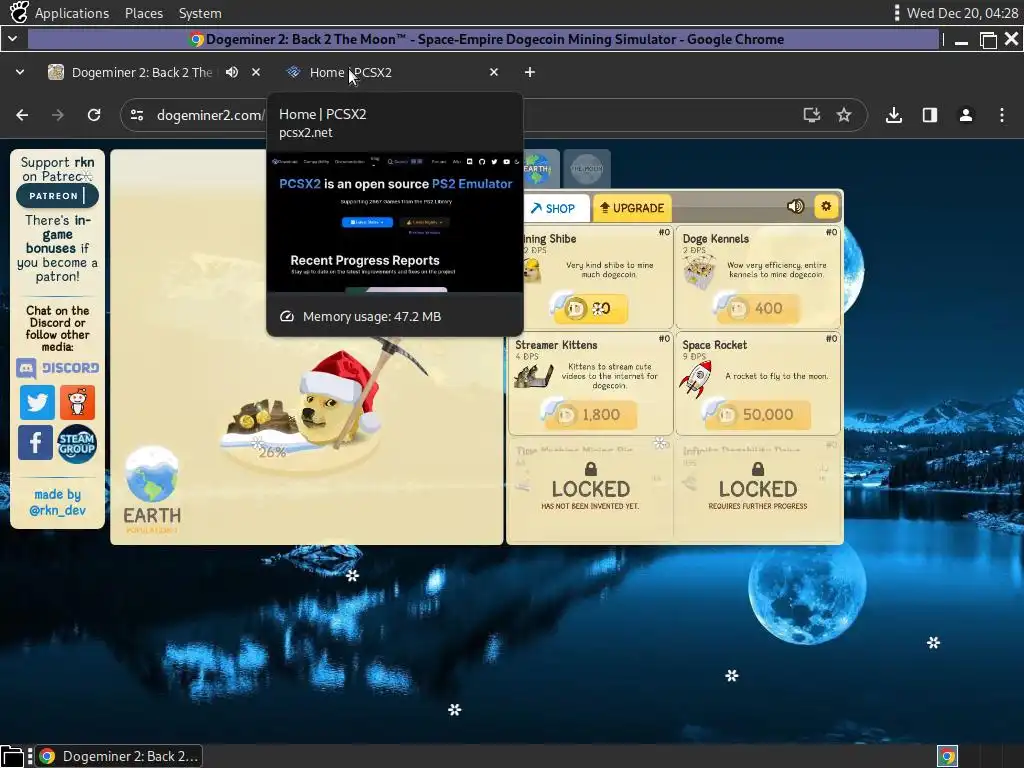Open the Chrome profile menu

[966, 115]
